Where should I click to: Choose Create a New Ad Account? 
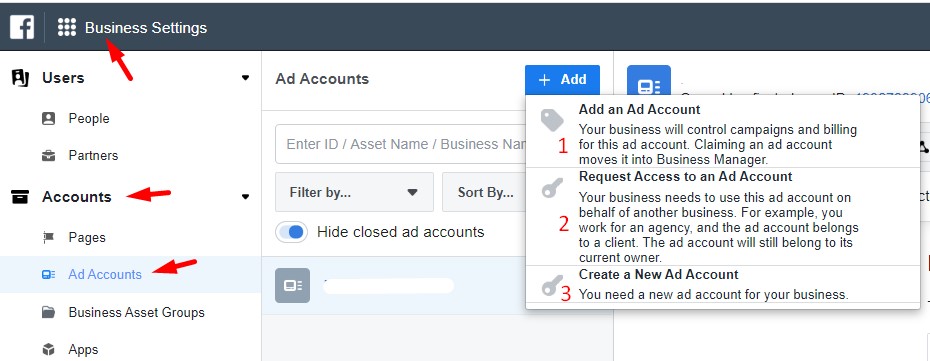[722, 285]
